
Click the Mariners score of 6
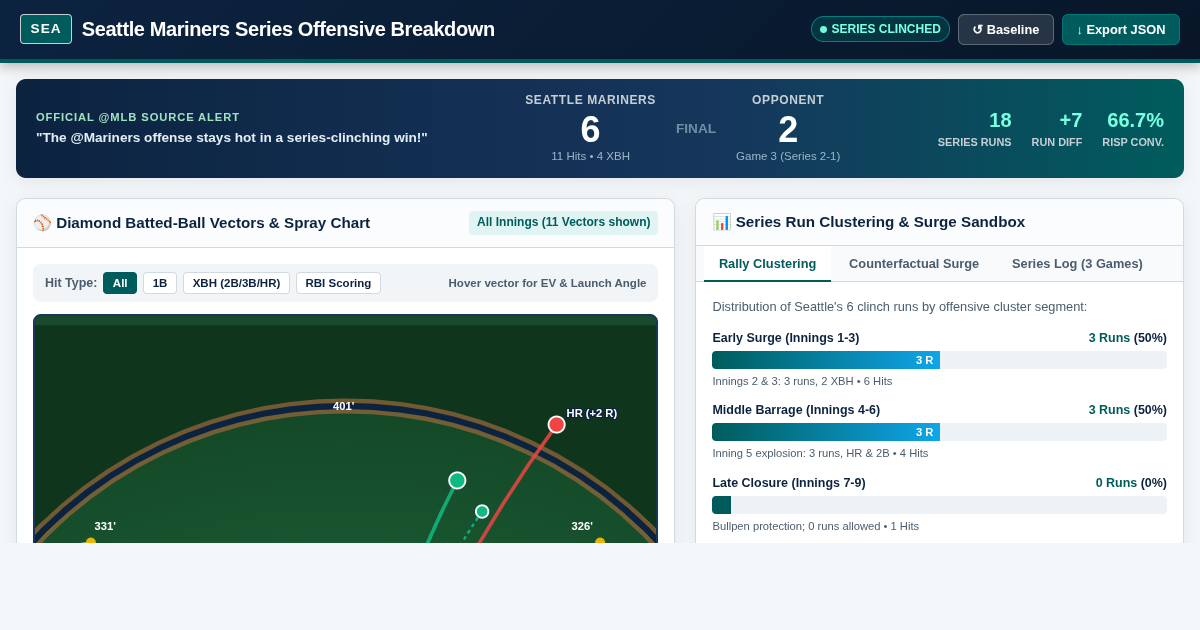[590, 130]
